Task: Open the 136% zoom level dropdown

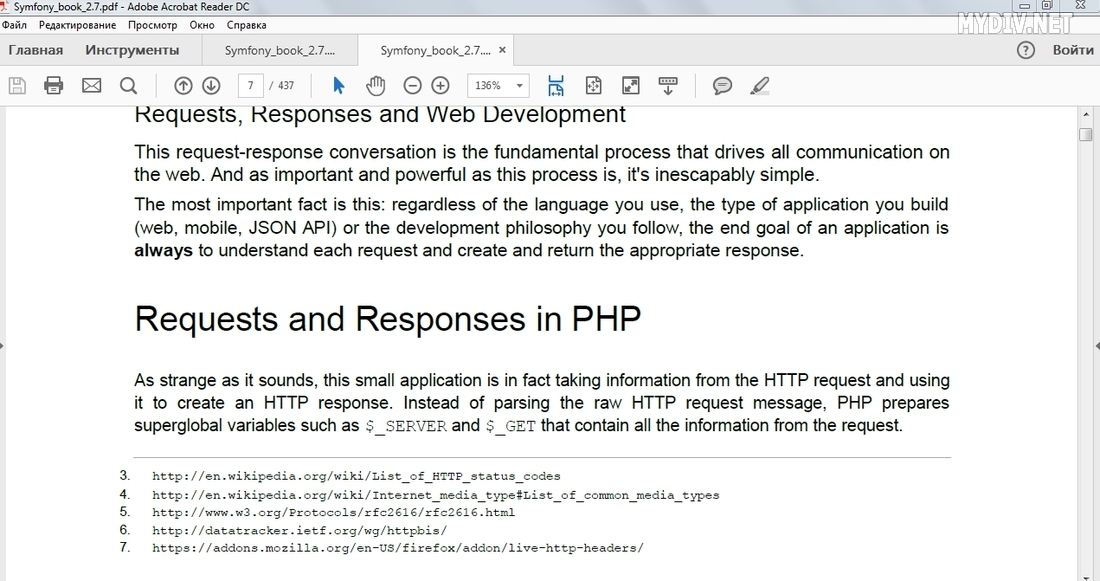Action: [497, 86]
